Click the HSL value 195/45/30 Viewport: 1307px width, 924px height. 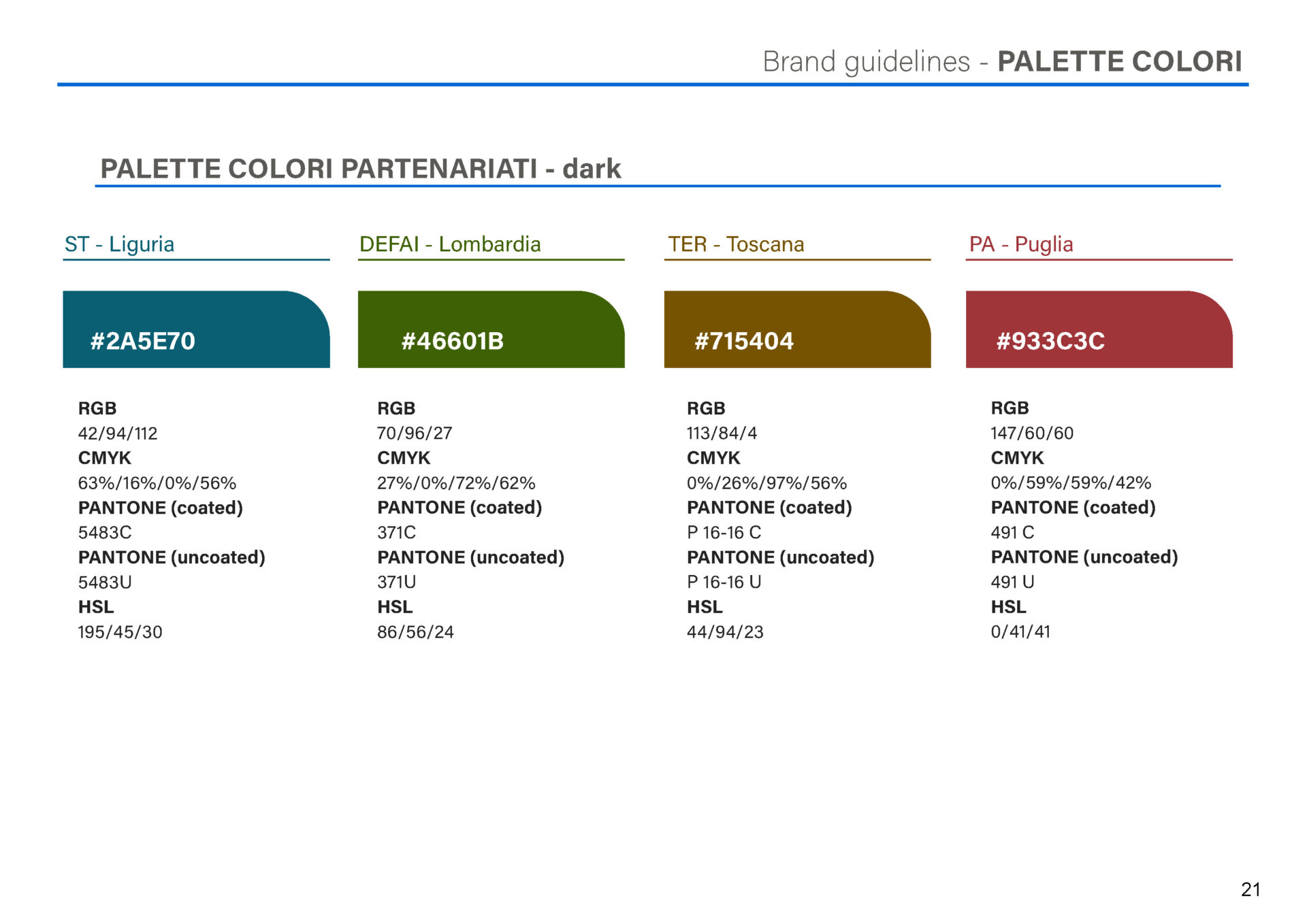click(120, 632)
